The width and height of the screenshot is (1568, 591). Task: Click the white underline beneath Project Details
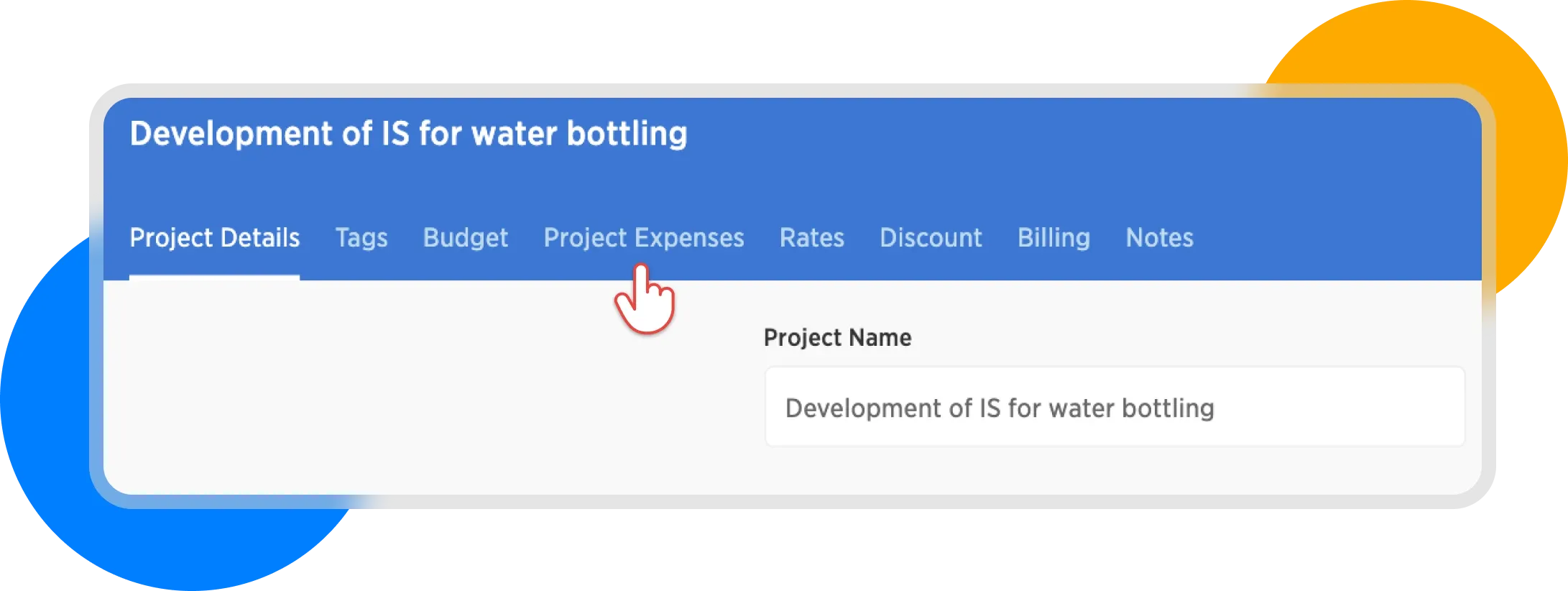coord(214,278)
